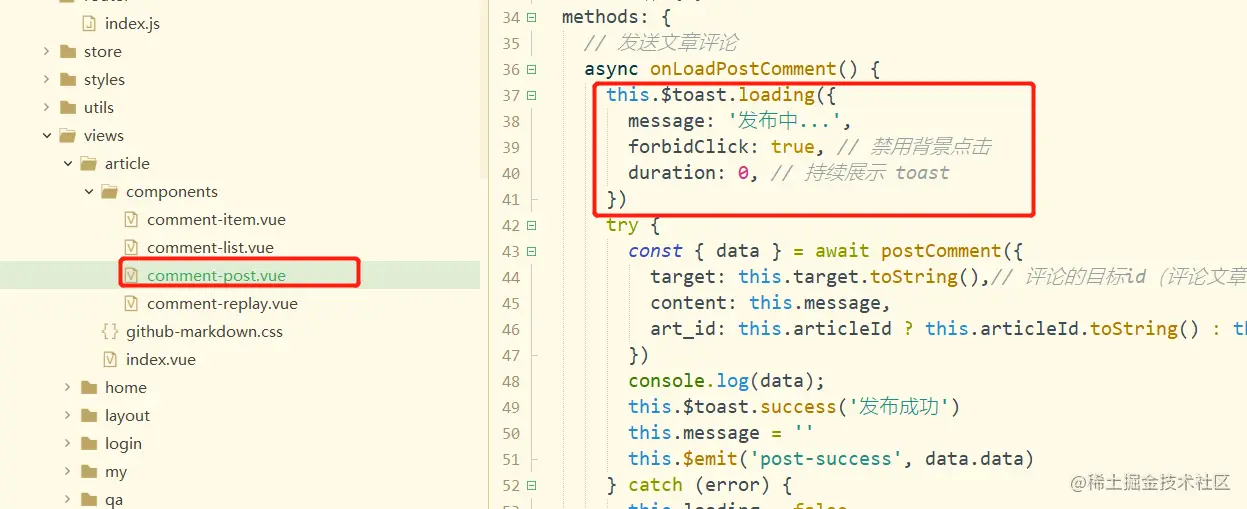Select the login folder label

pyautogui.click(x=123, y=444)
